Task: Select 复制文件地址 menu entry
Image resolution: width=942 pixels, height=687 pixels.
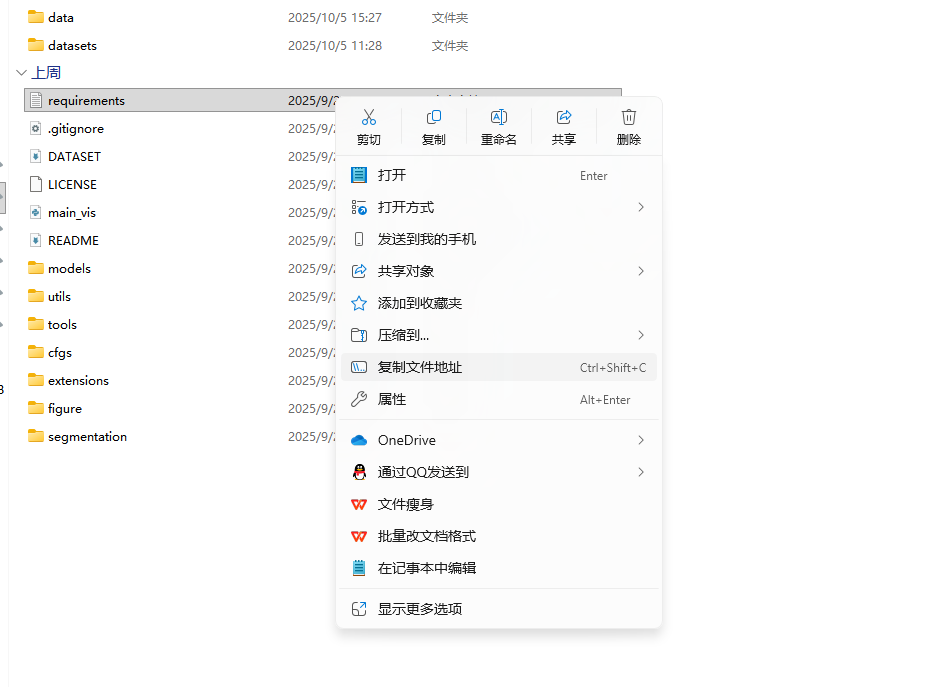Action: [499, 367]
